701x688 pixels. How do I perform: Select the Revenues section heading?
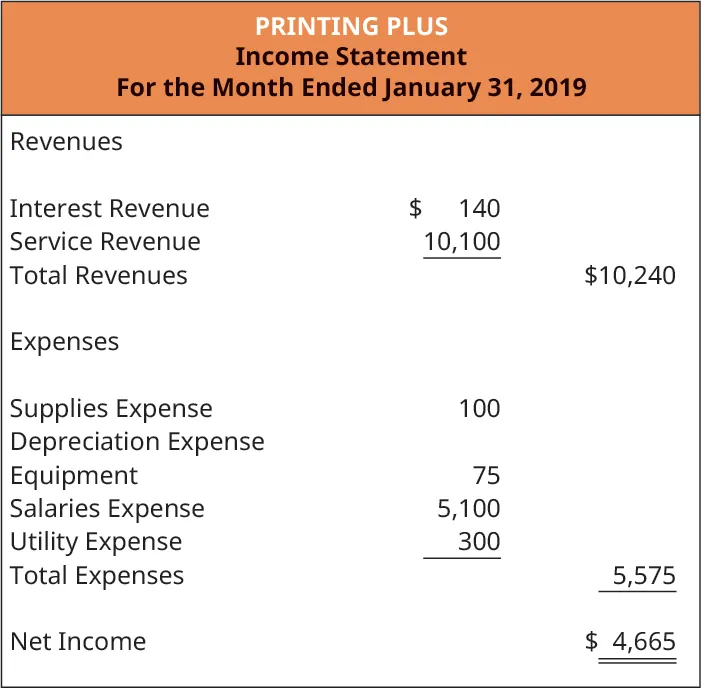[x=66, y=142]
